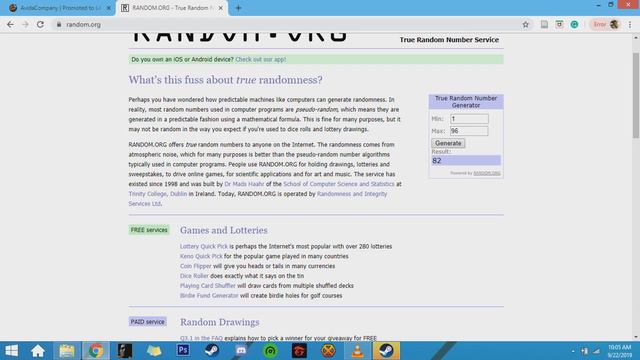640x360 pixels.
Task: Go forward with the browser forward arrow
Action: pyautogui.click(x=25, y=24)
